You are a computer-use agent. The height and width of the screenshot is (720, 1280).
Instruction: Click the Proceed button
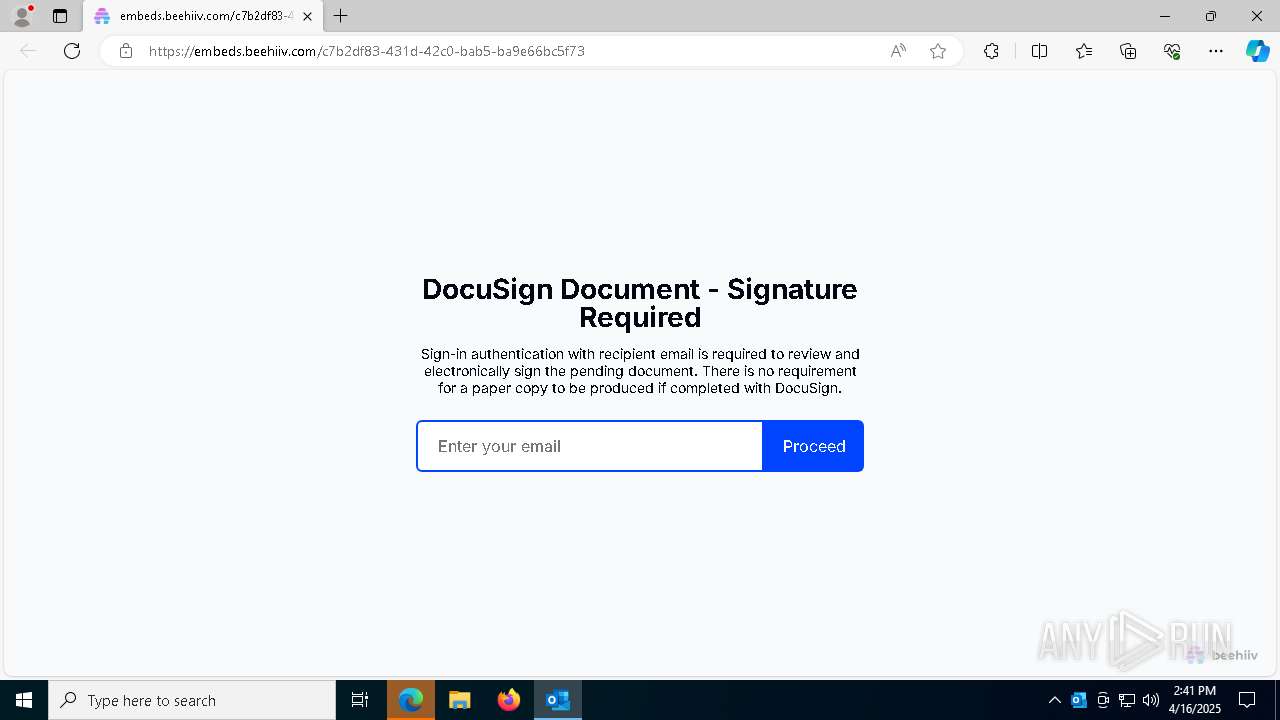click(x=813, y=446)
